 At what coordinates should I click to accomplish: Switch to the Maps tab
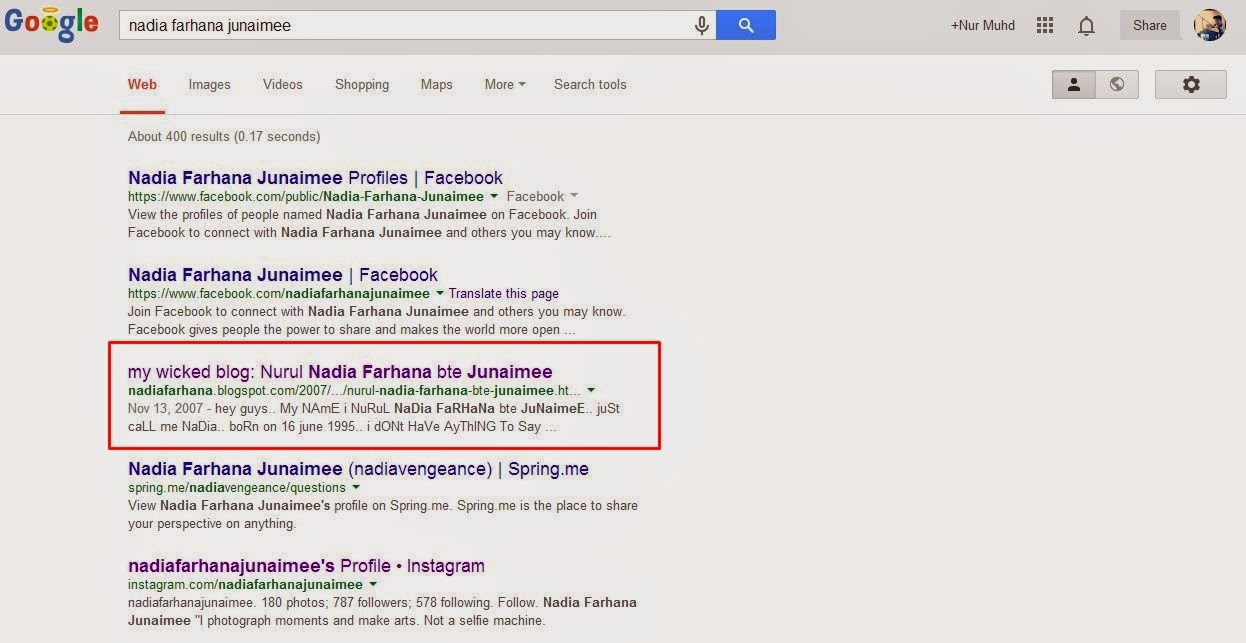(436, 85)
